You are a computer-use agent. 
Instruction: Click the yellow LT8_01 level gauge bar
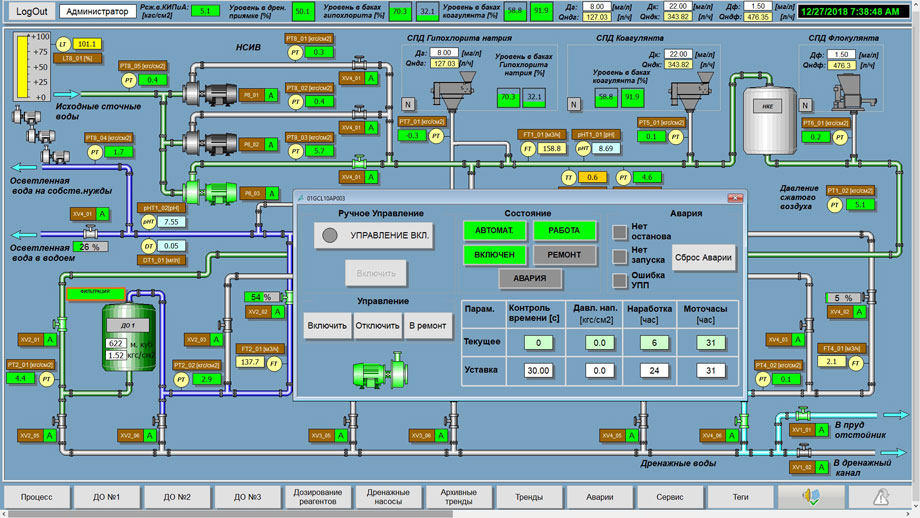pyautogui.click(x=21, y=67)
